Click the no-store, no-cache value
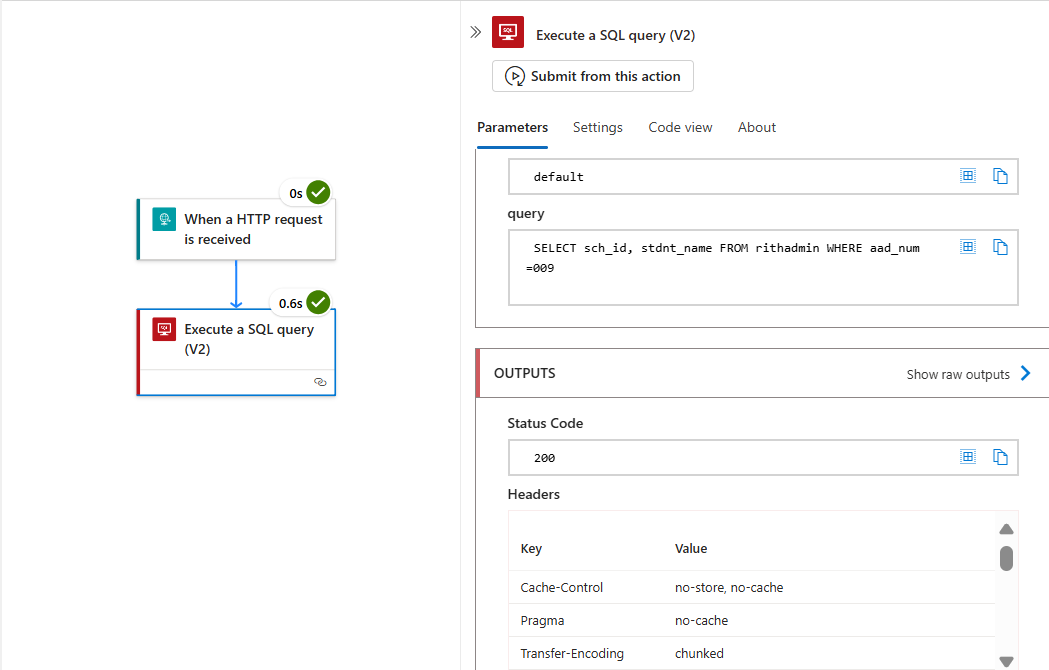Screen dimensions: 1049x670 [x=729, y=587]
